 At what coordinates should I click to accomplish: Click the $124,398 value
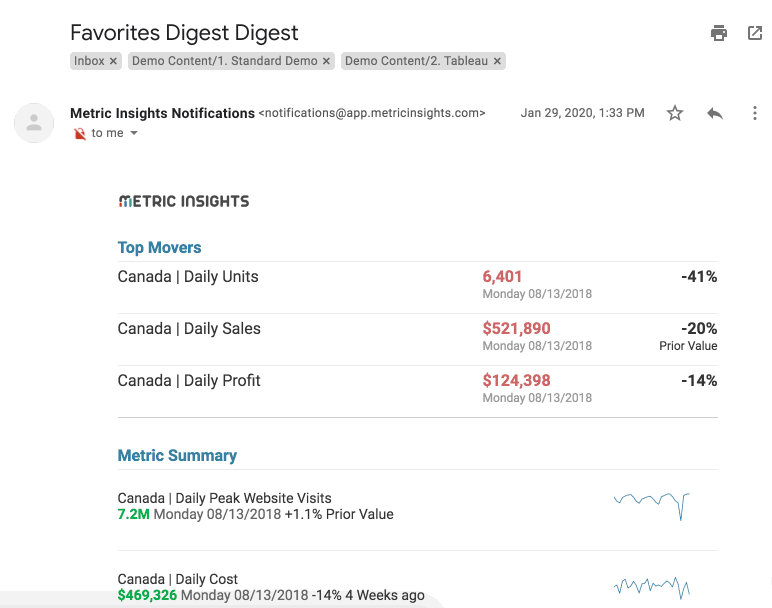(516, 381)
